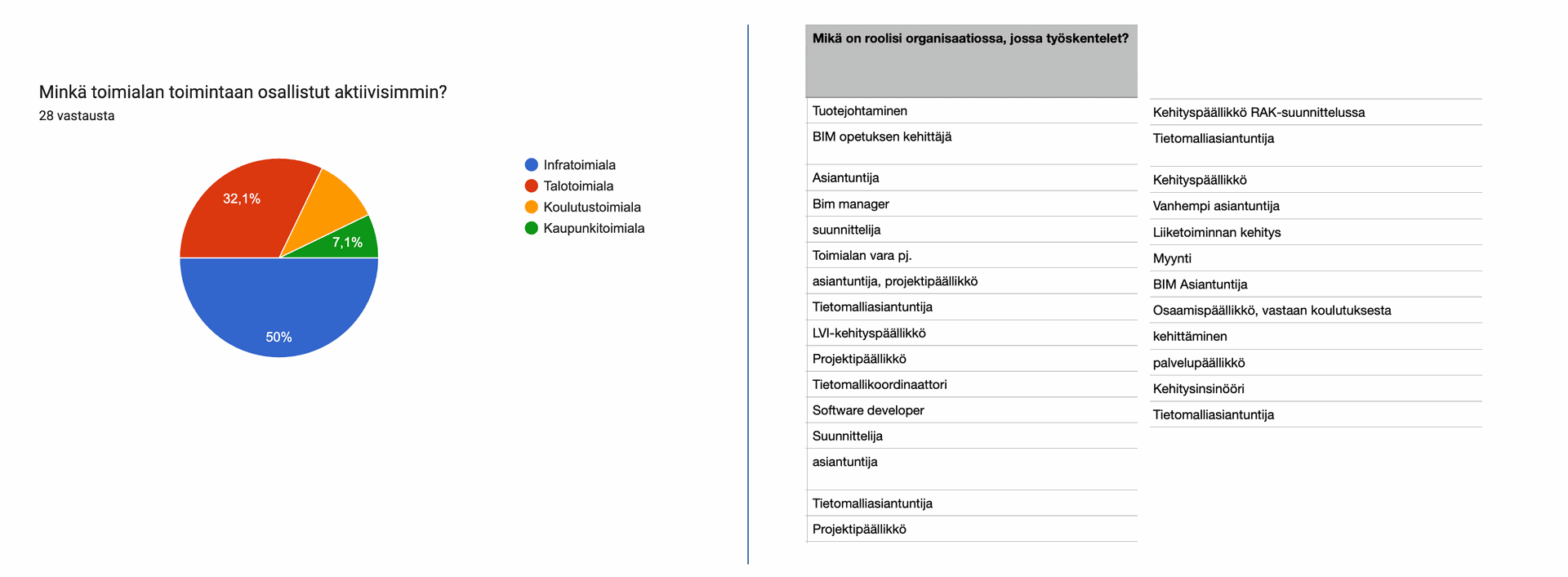Select the Tuotejohtaminen row
1568x577 pixels.
click(859, 111)
